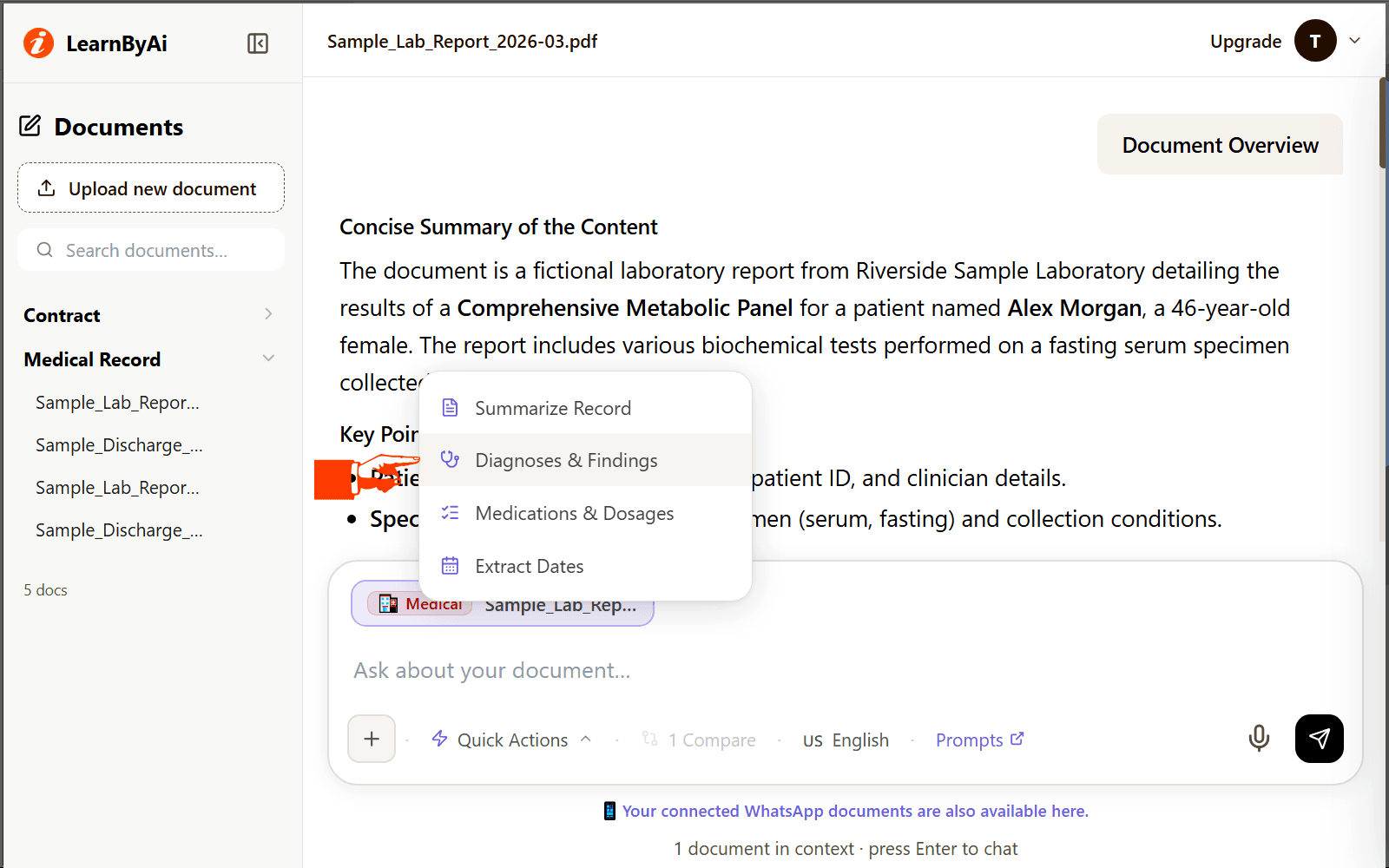The image size is (1389, 868).
Task: Open second Sample_Lab_Repor... document
Action: point(117,488)
